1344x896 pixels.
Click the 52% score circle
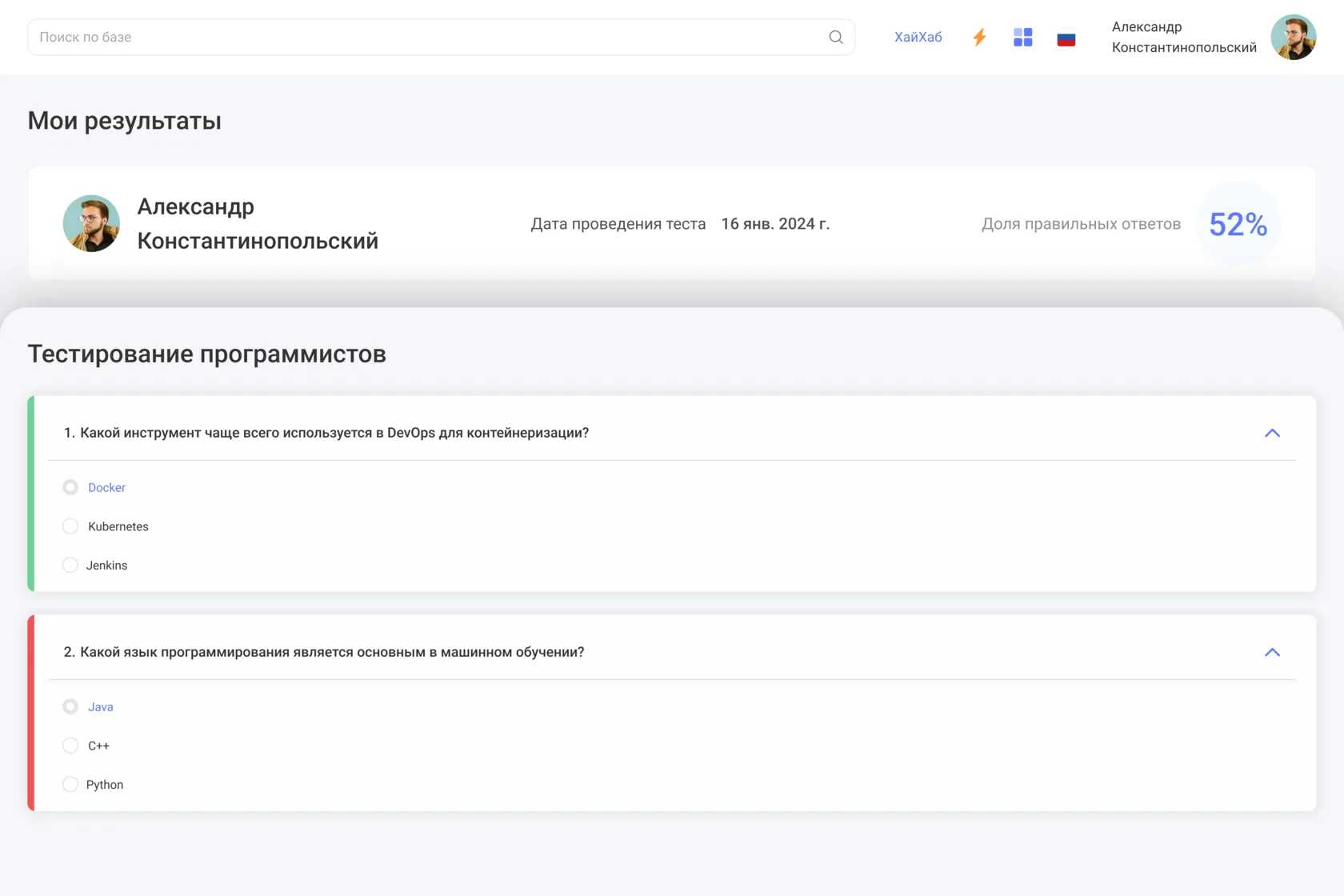click(x=1238, y=225)
